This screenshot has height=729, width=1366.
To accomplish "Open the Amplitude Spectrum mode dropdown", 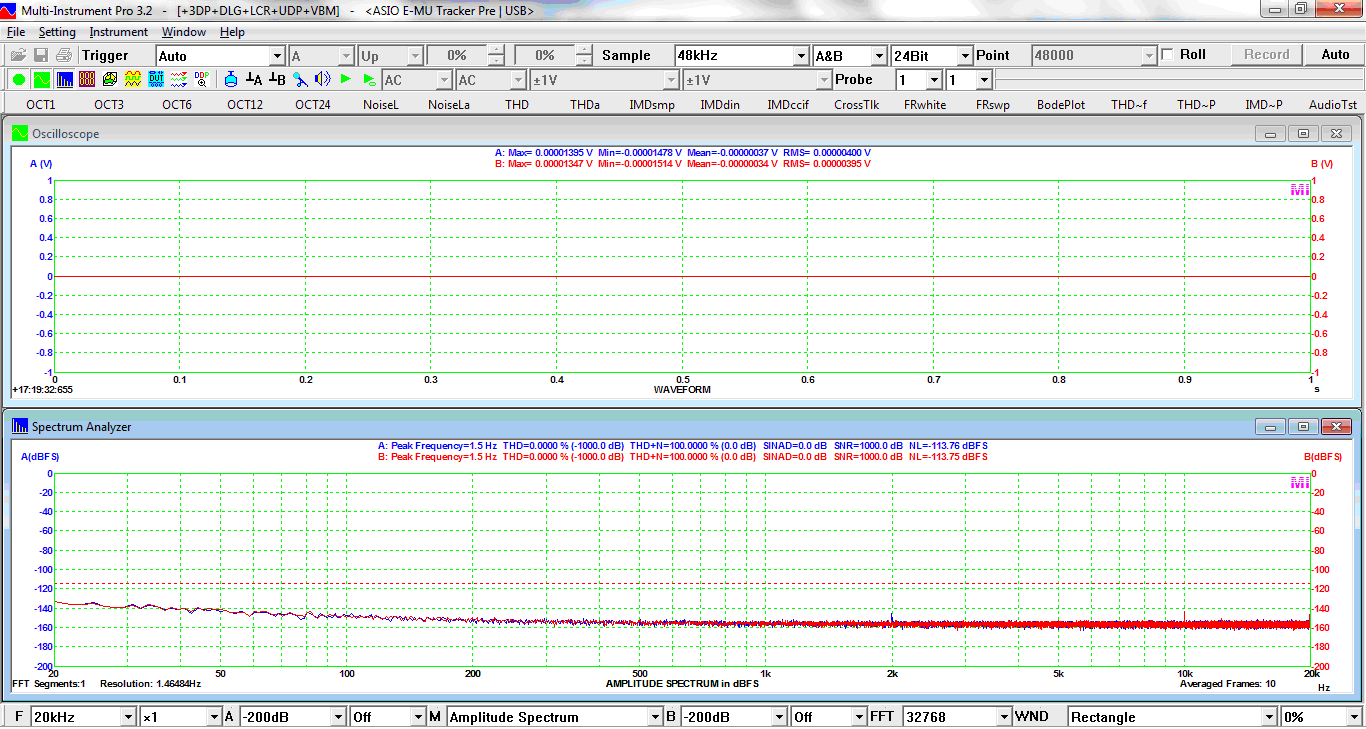I will 654,717.
